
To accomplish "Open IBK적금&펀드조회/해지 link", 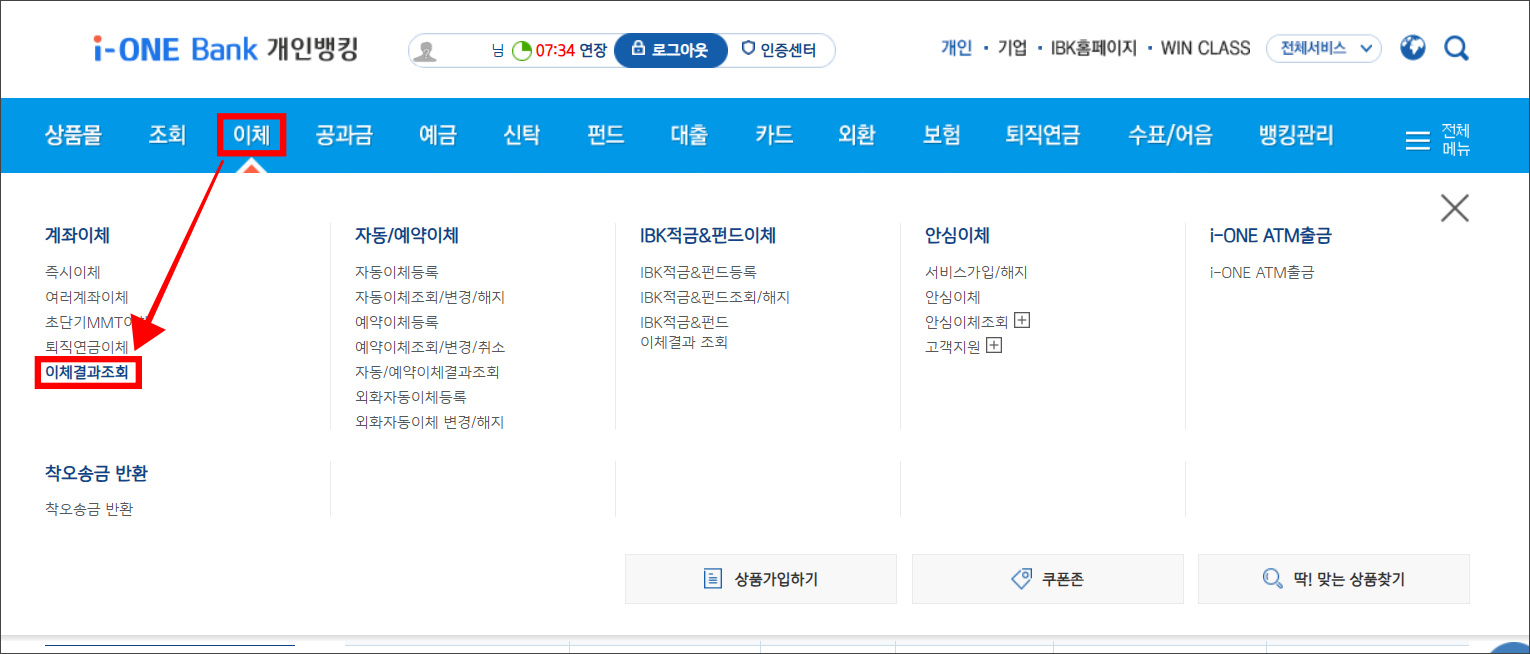I will tap(715, 297).
